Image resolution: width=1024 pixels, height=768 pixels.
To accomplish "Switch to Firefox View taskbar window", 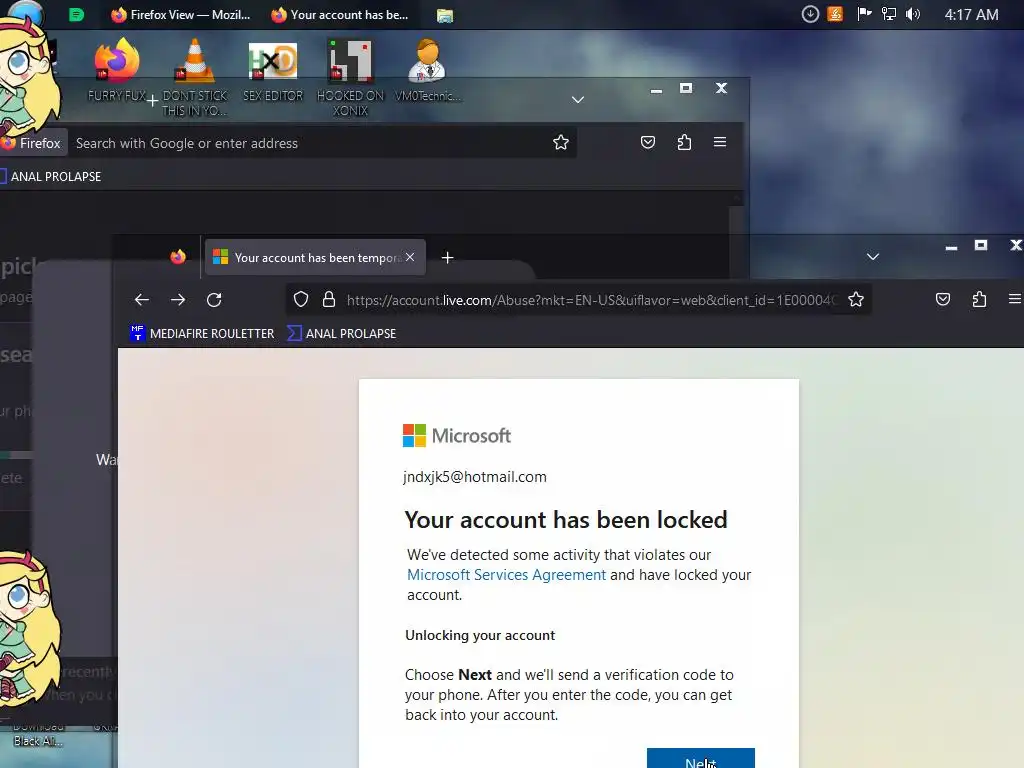I will click(x=181, y=14).
